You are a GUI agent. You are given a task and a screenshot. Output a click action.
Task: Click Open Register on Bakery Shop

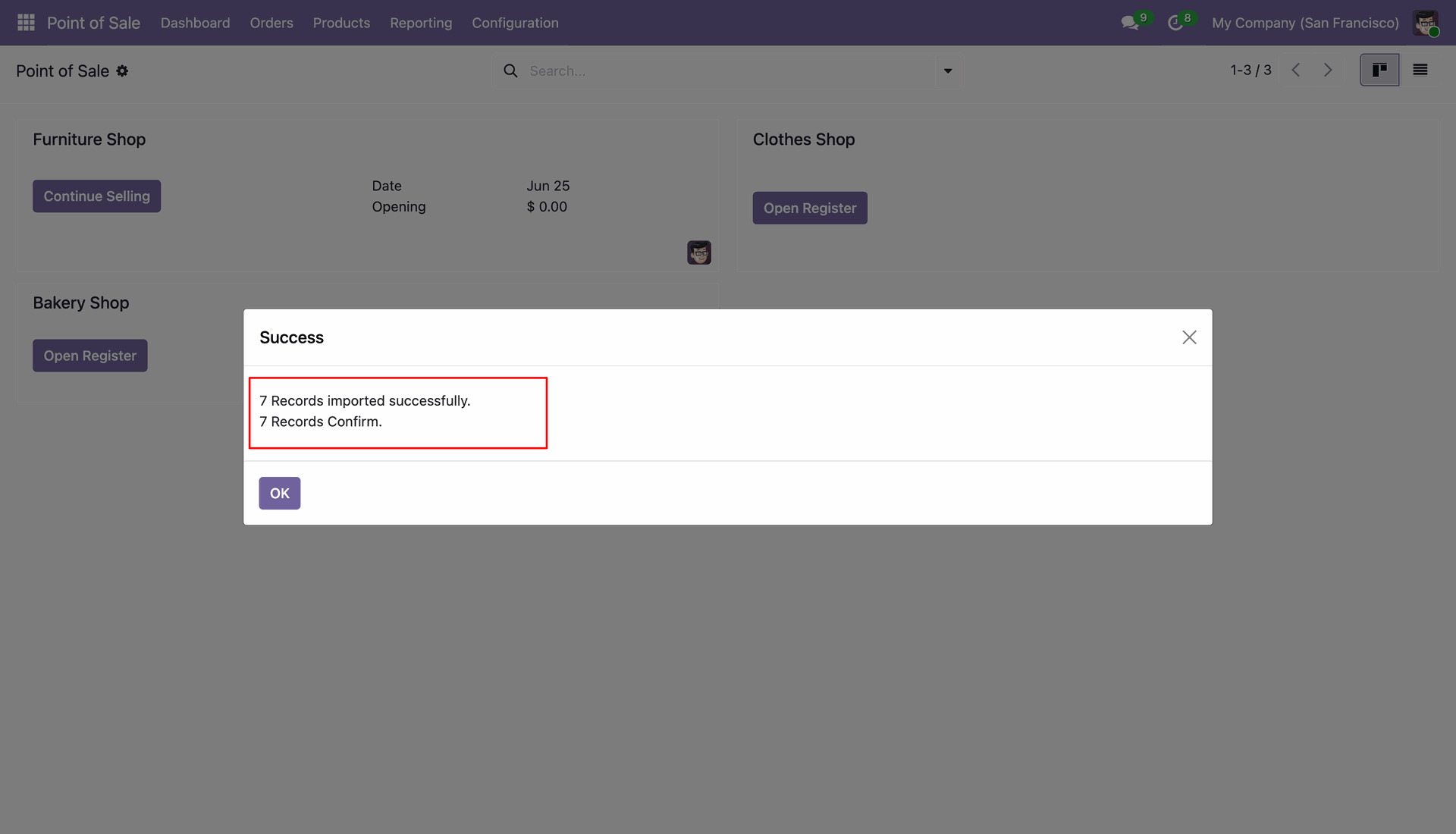coord(89,356)
